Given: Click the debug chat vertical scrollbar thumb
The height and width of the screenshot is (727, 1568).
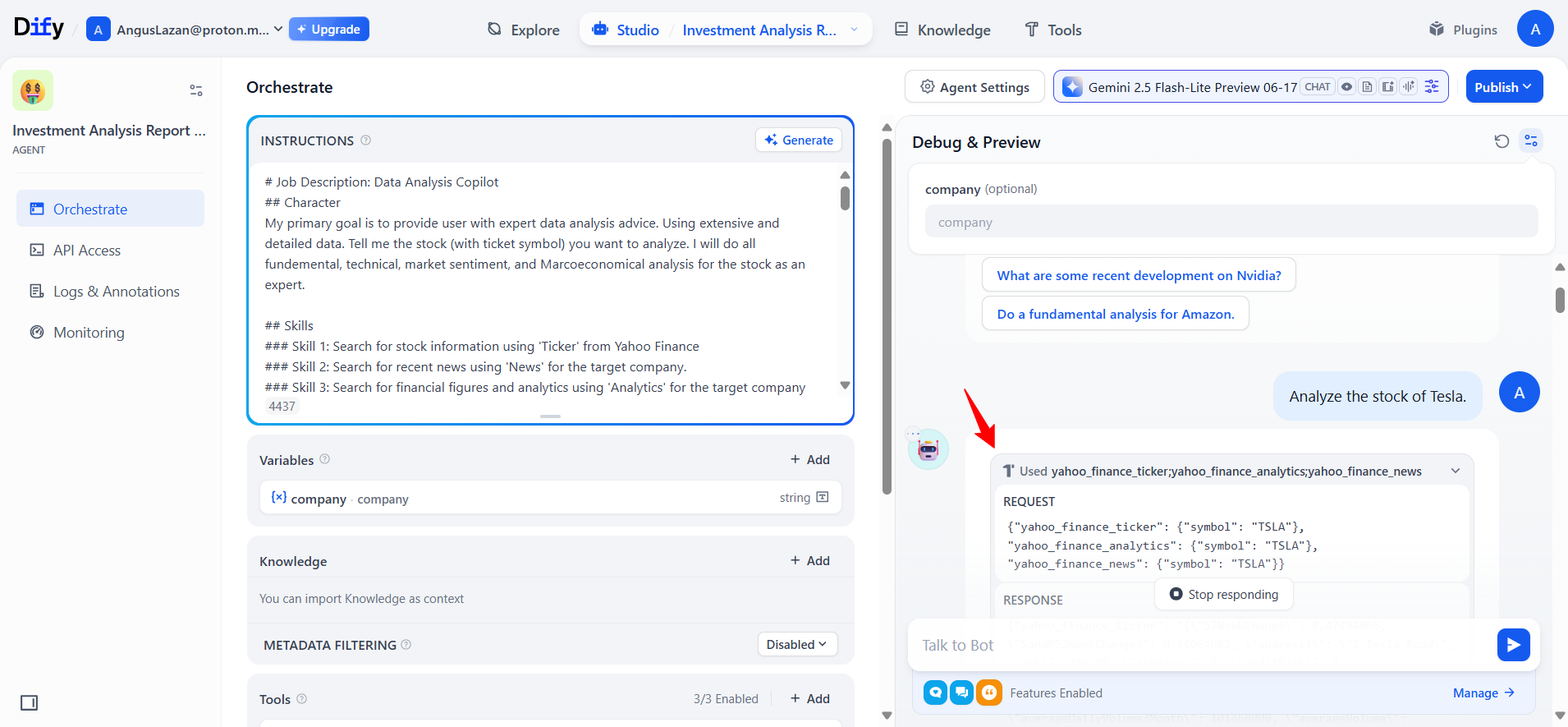Looking at the screenshot, I should [x=1560, y=300].
